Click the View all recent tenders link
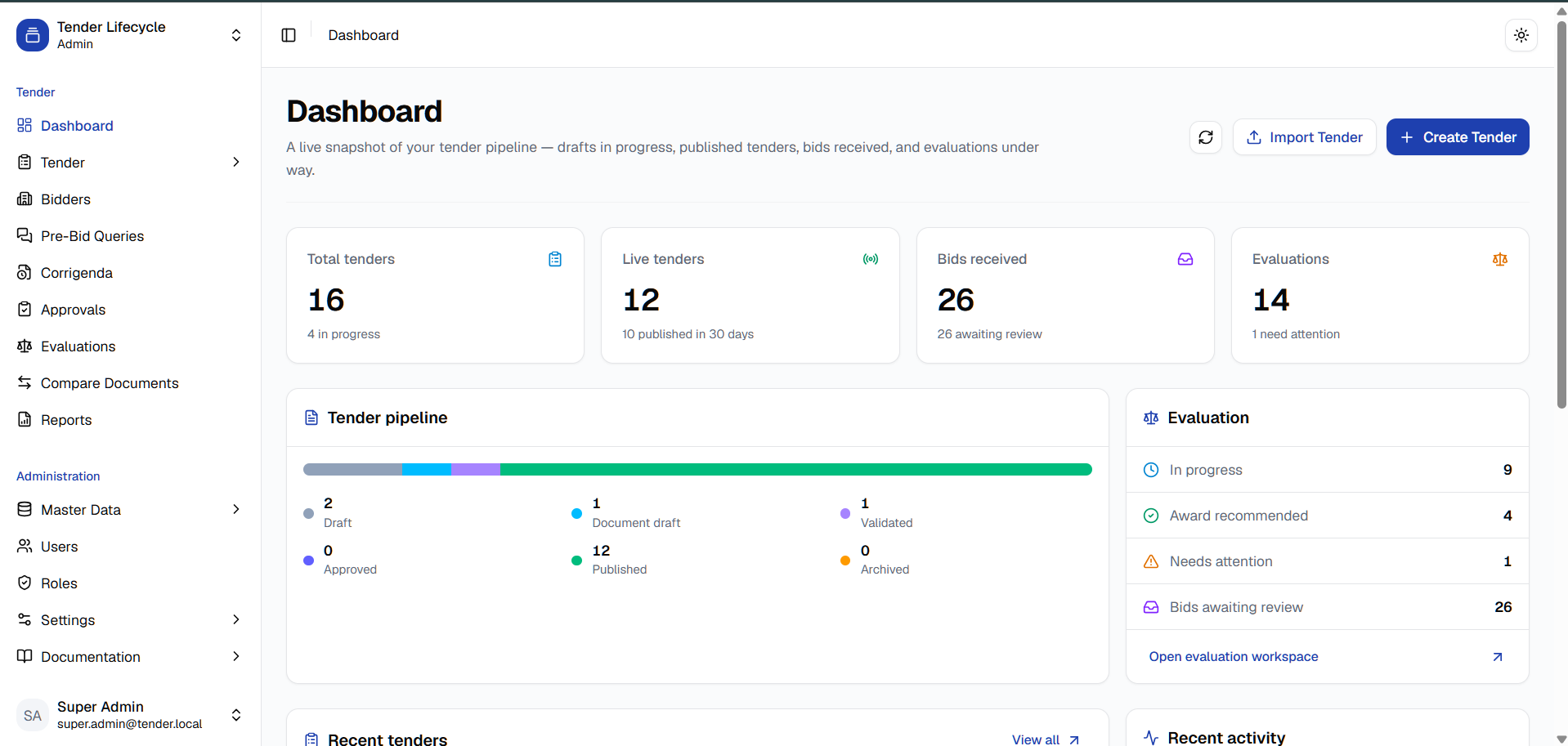The width and height of the screenshot is (1568, 746). point(1046,739)
